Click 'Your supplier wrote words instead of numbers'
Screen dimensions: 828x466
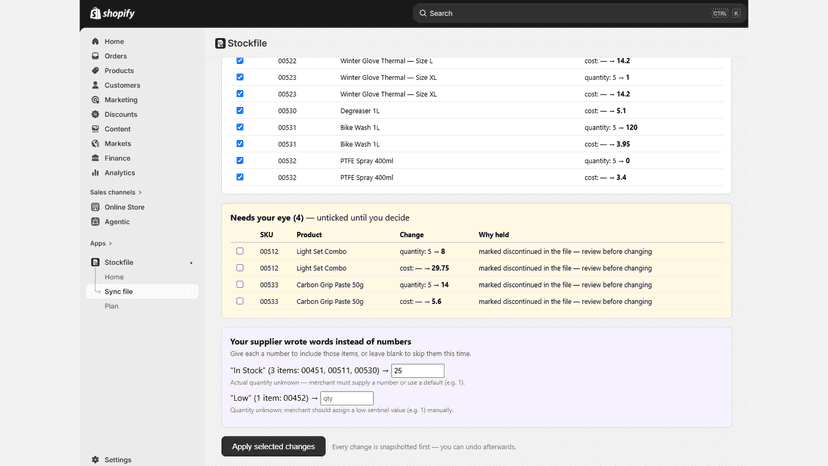(321, 342)
